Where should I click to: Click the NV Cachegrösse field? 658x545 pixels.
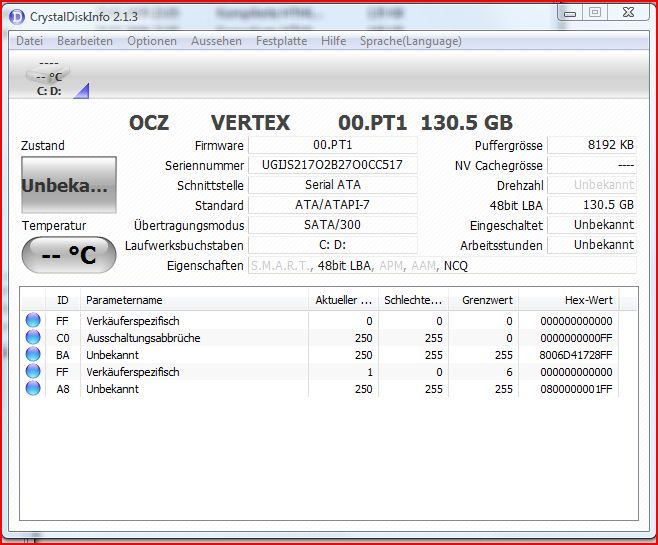pyautogui.click(x=592, y=165)
